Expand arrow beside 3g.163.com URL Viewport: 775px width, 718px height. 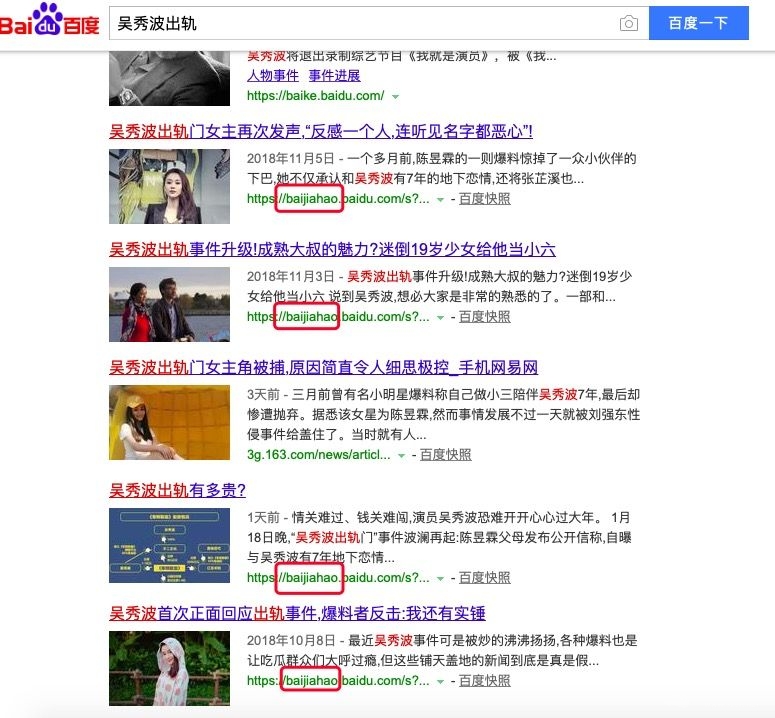[x=402, y=456]
